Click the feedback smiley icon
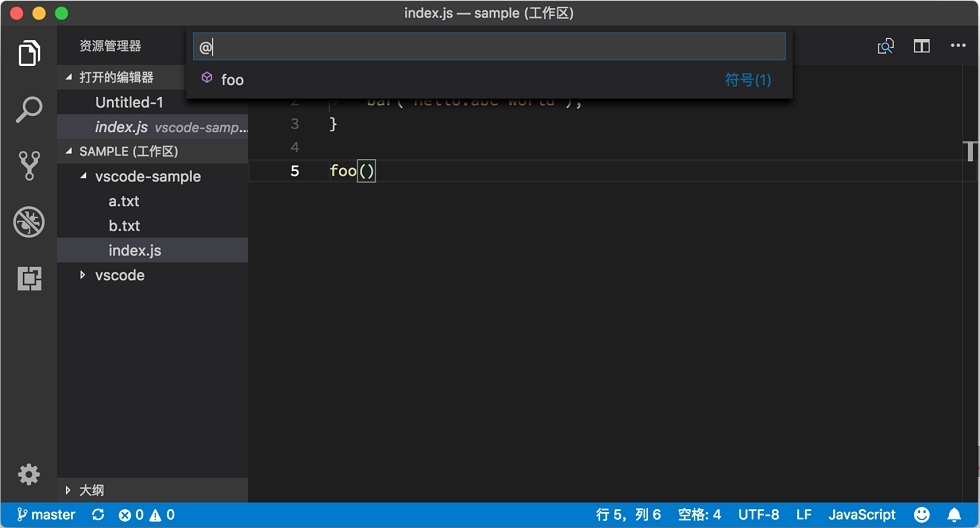The height and width of the screenshot is (528, 980). pyautogui.click(x=922, y=514)
